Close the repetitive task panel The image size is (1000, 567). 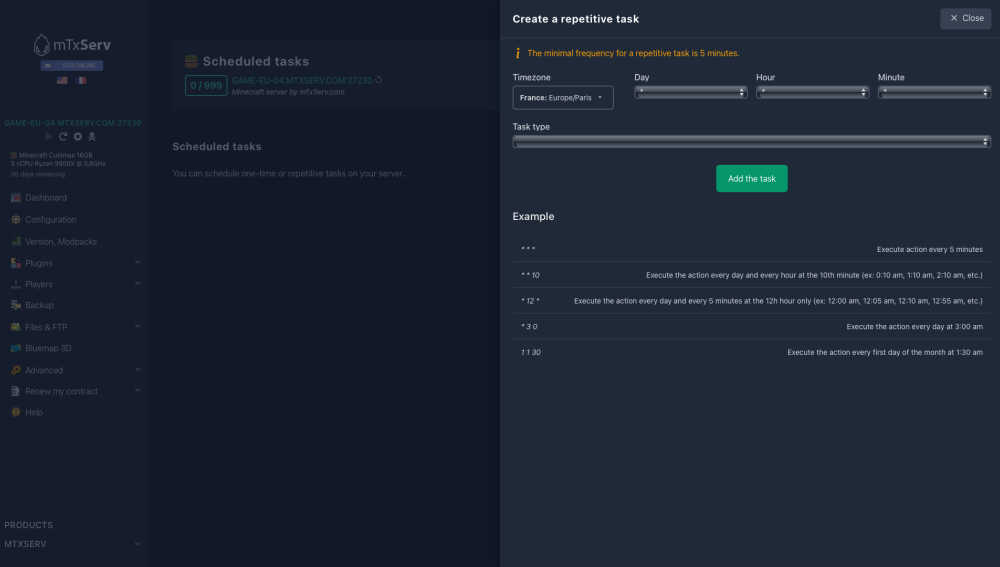pyautogui.click(x=965, y=18)
